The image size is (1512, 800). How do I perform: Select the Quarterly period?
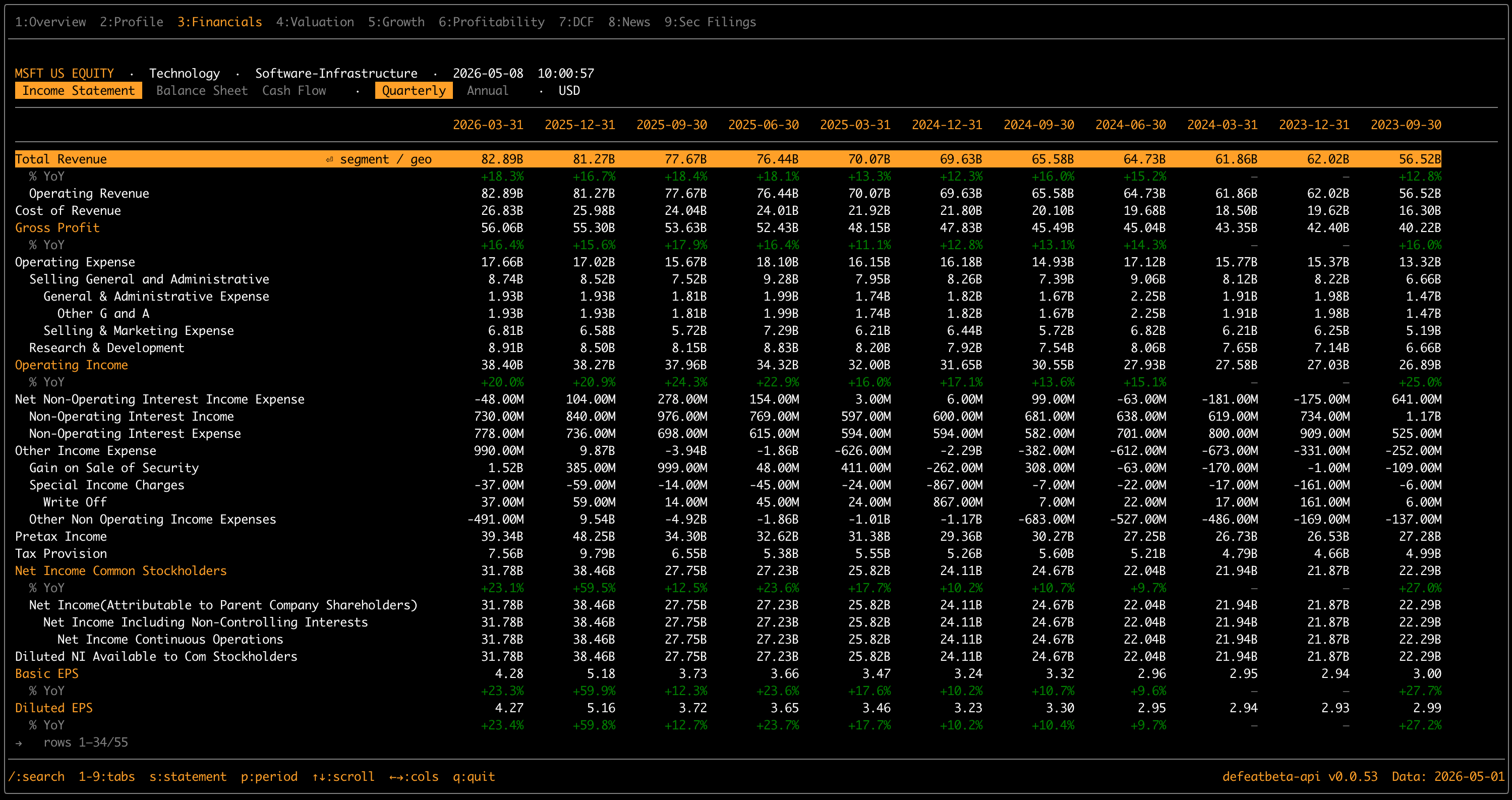414,90
